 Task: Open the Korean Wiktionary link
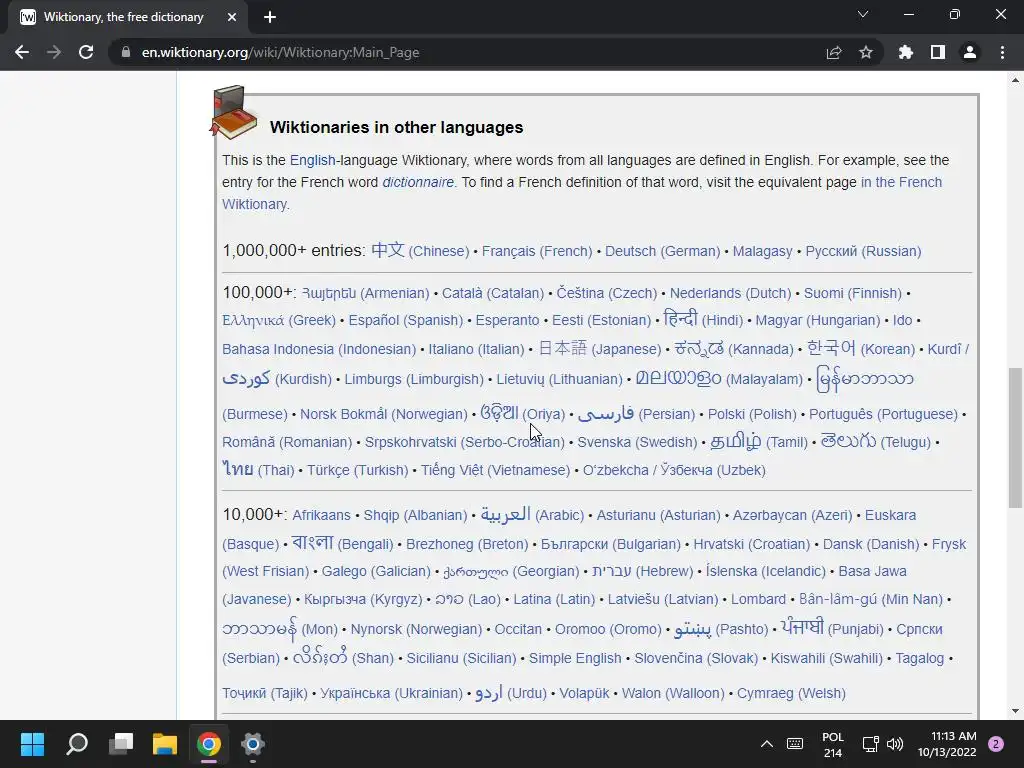pyautogui.click(x=861, y=348)
